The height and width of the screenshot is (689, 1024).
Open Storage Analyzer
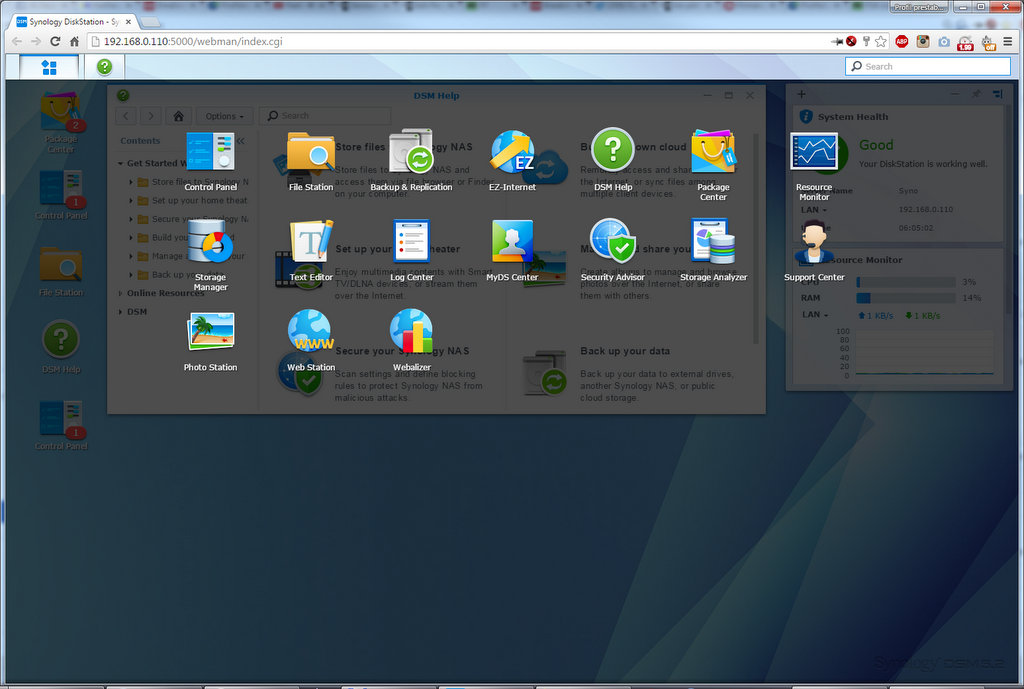click(x=713, y=251)
